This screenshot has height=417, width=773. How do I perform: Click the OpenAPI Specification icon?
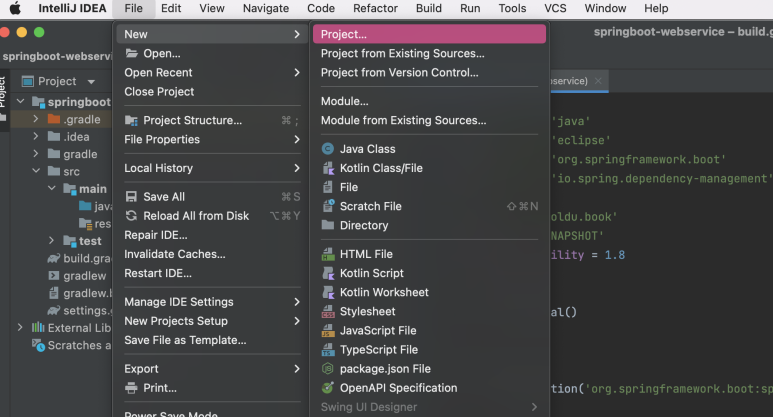pyautogui.click(x=327, y=388)
